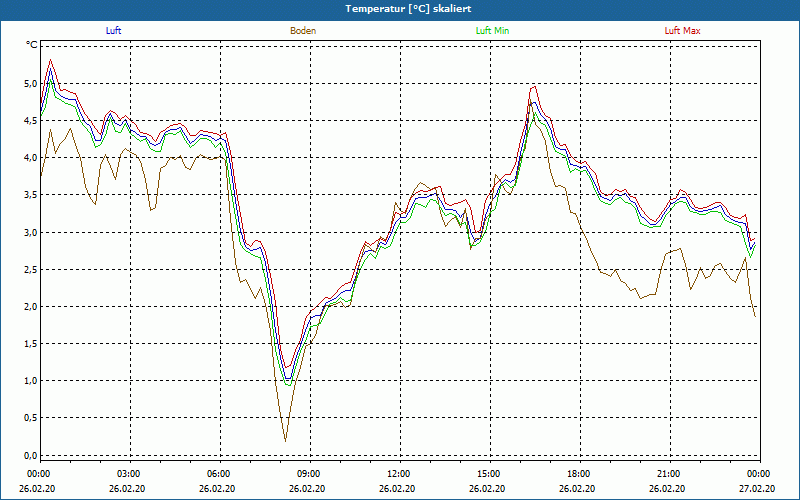
Task: Click the green 'Luft Min' legend label
Action: point(492,31)
